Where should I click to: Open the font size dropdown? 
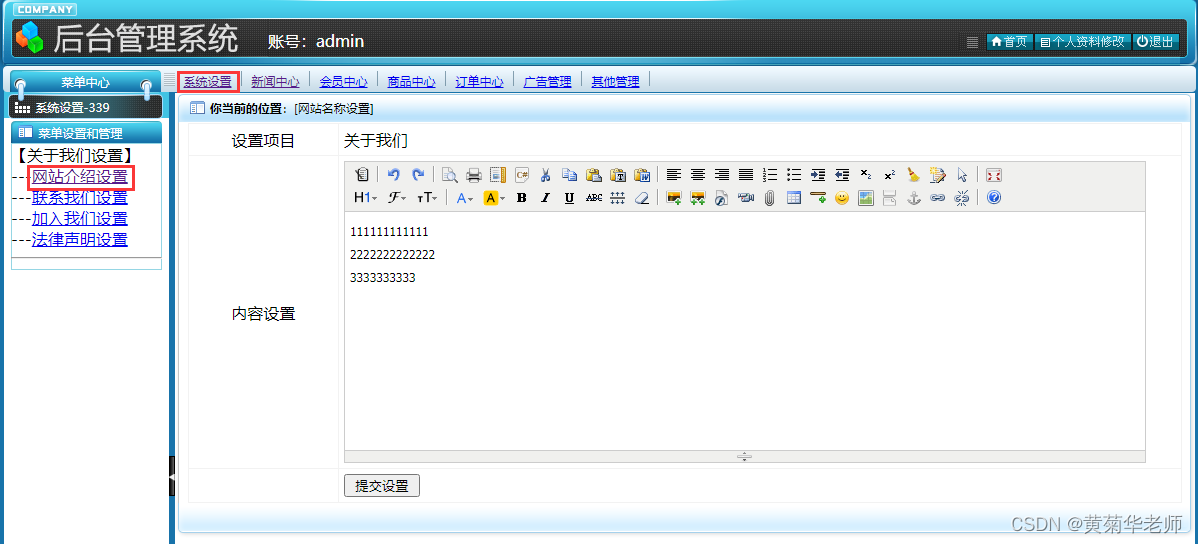pos(426,198)
